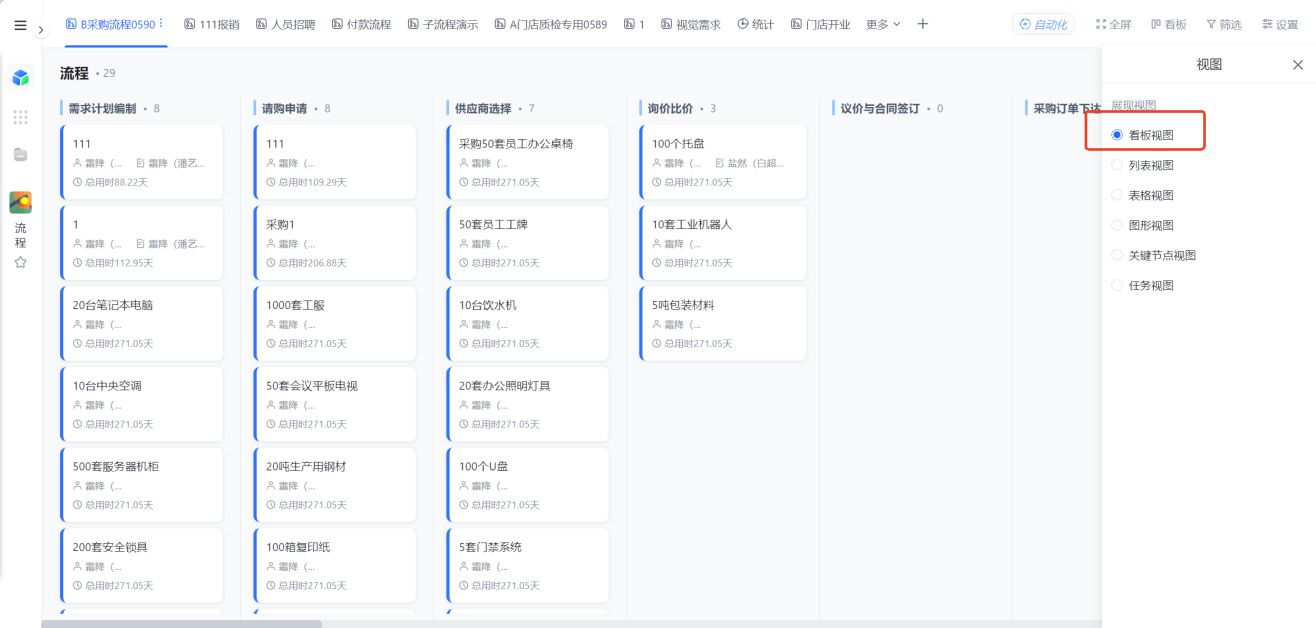Click the 议价与合同签订 column header
The height and width of the screenshot is (628, 1316).
tap(880, 108)
